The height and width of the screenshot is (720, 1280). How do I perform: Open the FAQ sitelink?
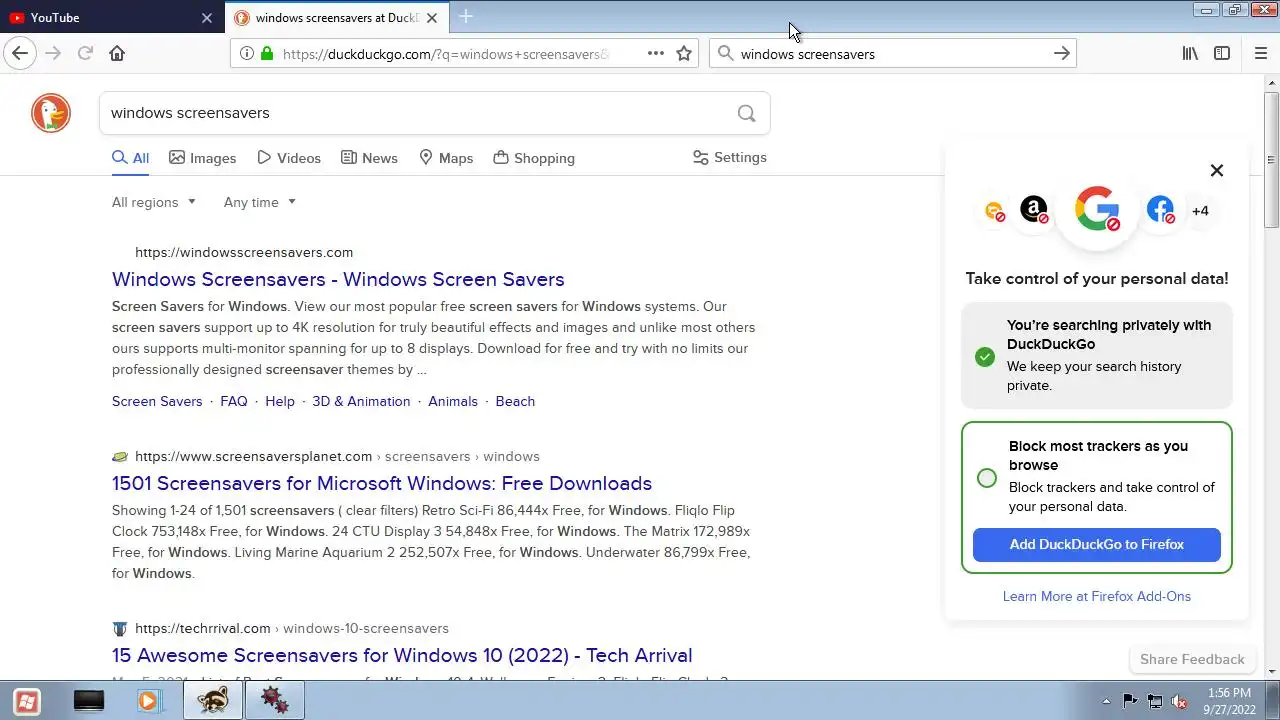click(x=234, y=401)
